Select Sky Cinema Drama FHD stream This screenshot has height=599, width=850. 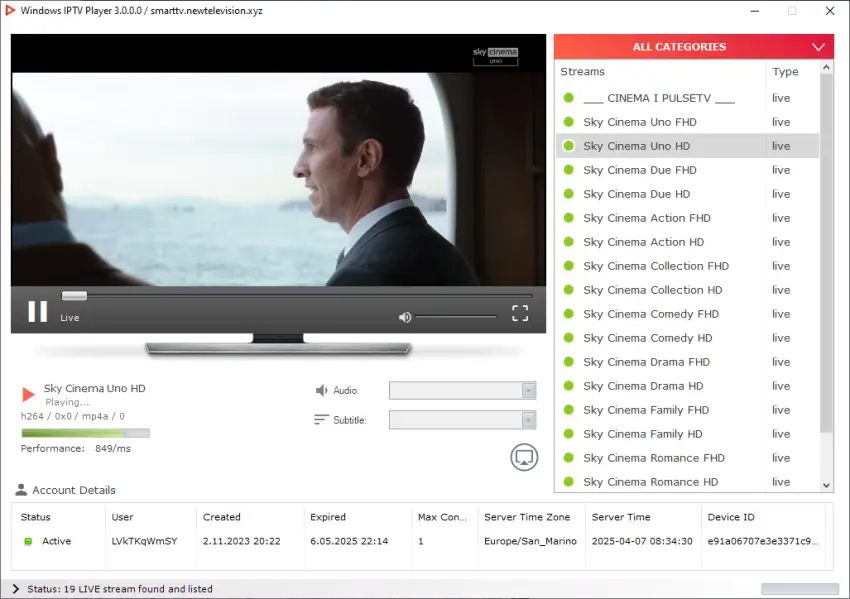click(687, 362)
